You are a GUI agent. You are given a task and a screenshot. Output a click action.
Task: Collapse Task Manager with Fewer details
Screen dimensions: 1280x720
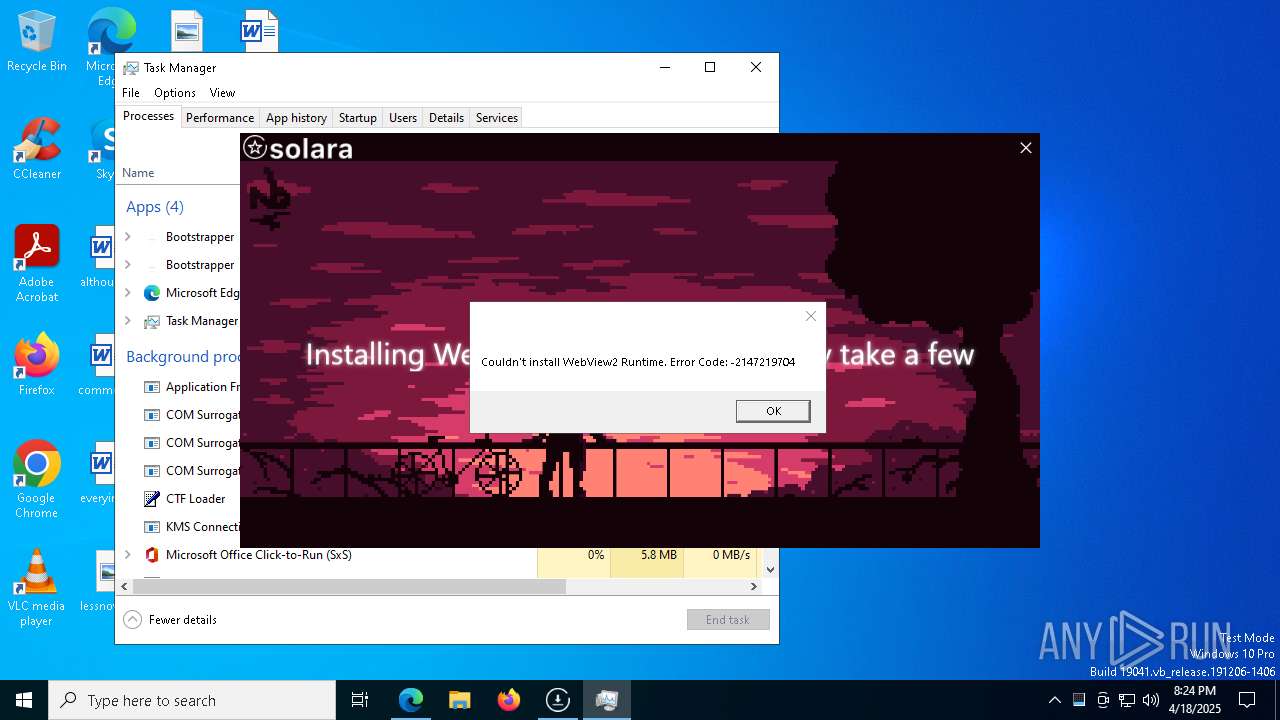170,620
